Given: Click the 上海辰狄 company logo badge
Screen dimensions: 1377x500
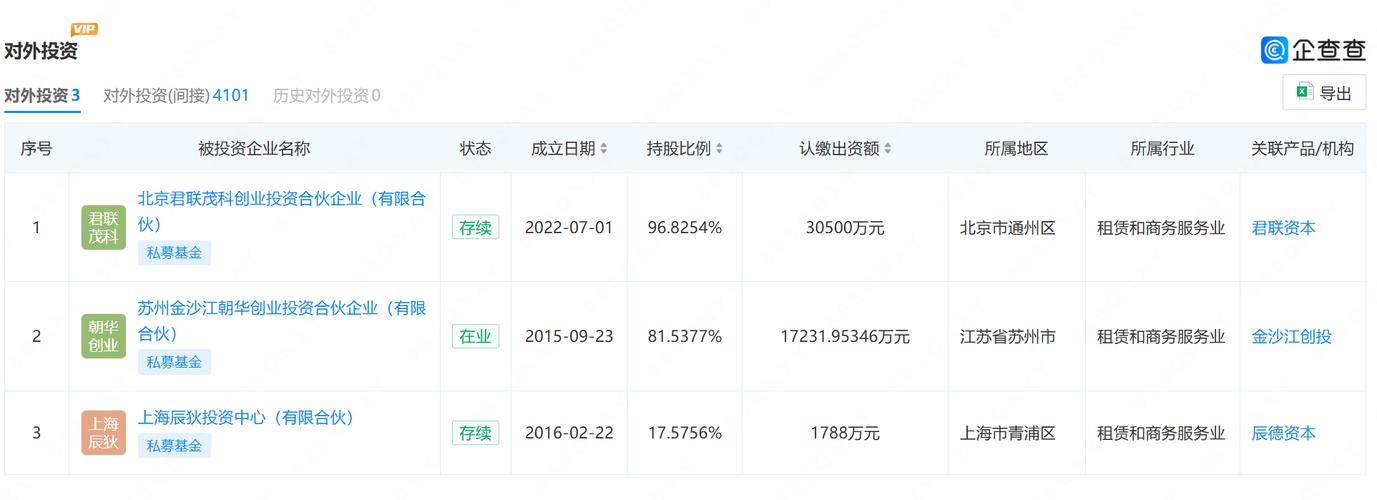Looking at the screenshot, I should click(104, 433).
